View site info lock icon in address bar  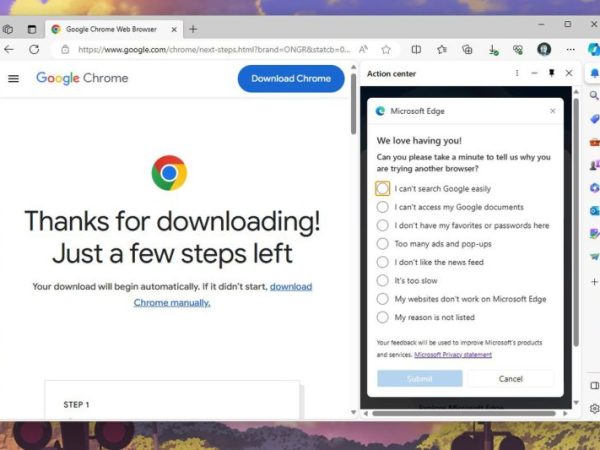(x=65, y=49)
